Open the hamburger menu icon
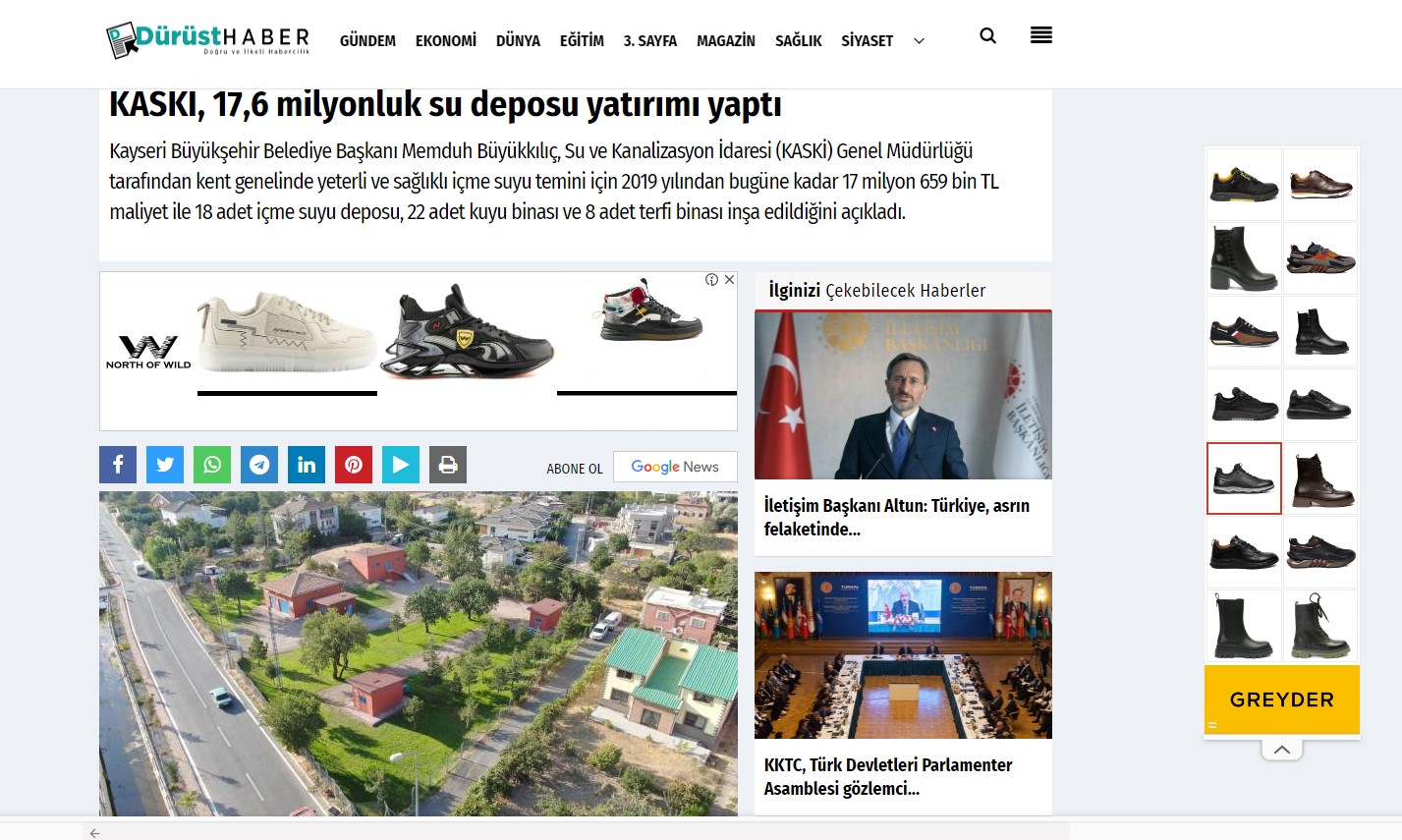This screenshot has width=1402, height=840. 1041,36
